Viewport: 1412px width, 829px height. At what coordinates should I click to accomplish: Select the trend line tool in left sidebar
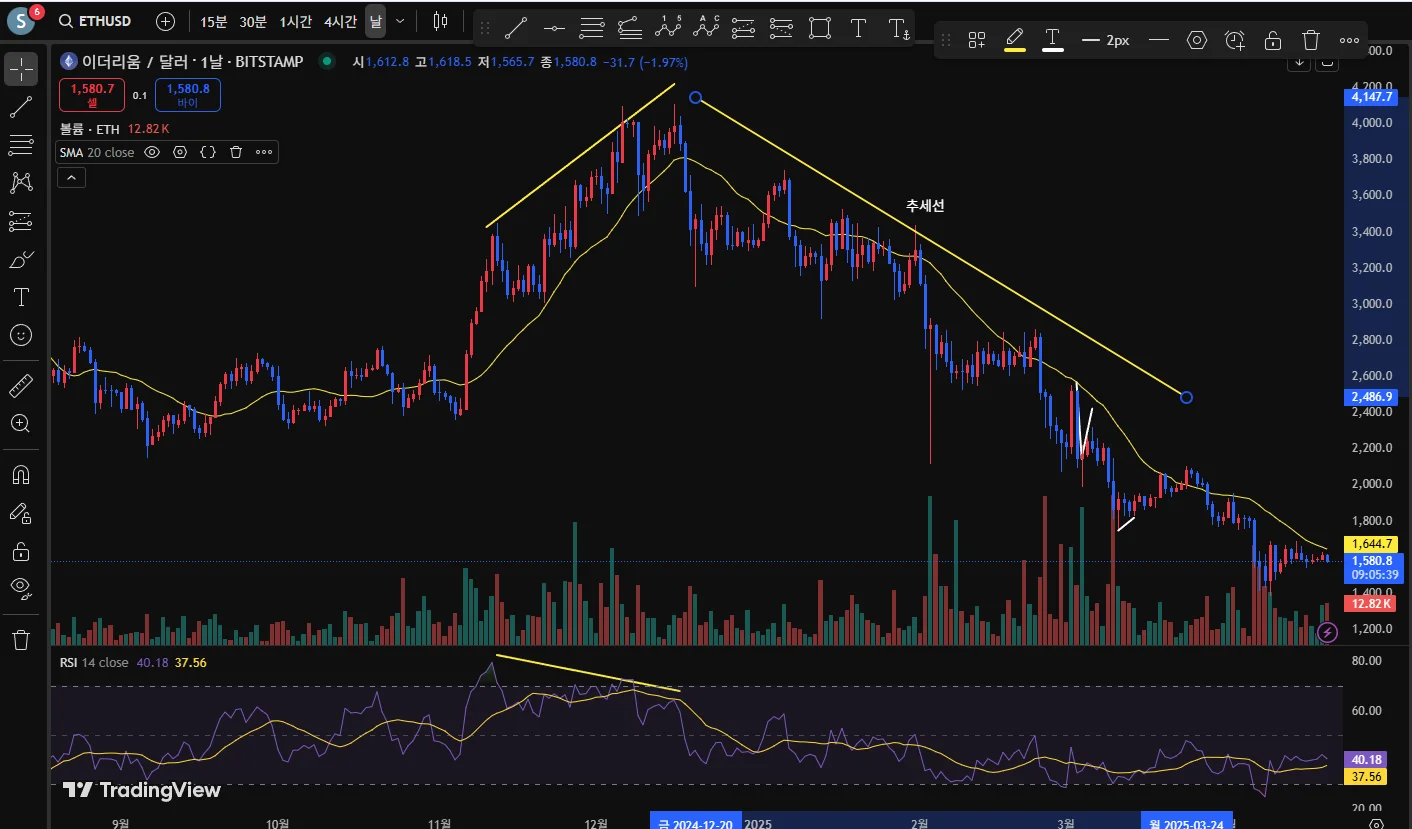21,107
